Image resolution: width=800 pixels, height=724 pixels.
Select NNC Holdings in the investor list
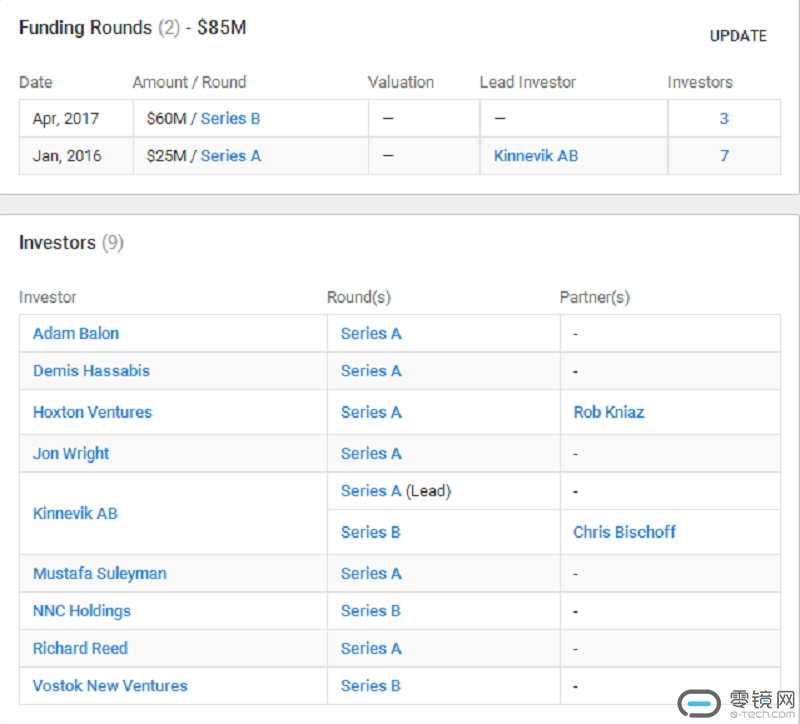[x=82, y=611]
